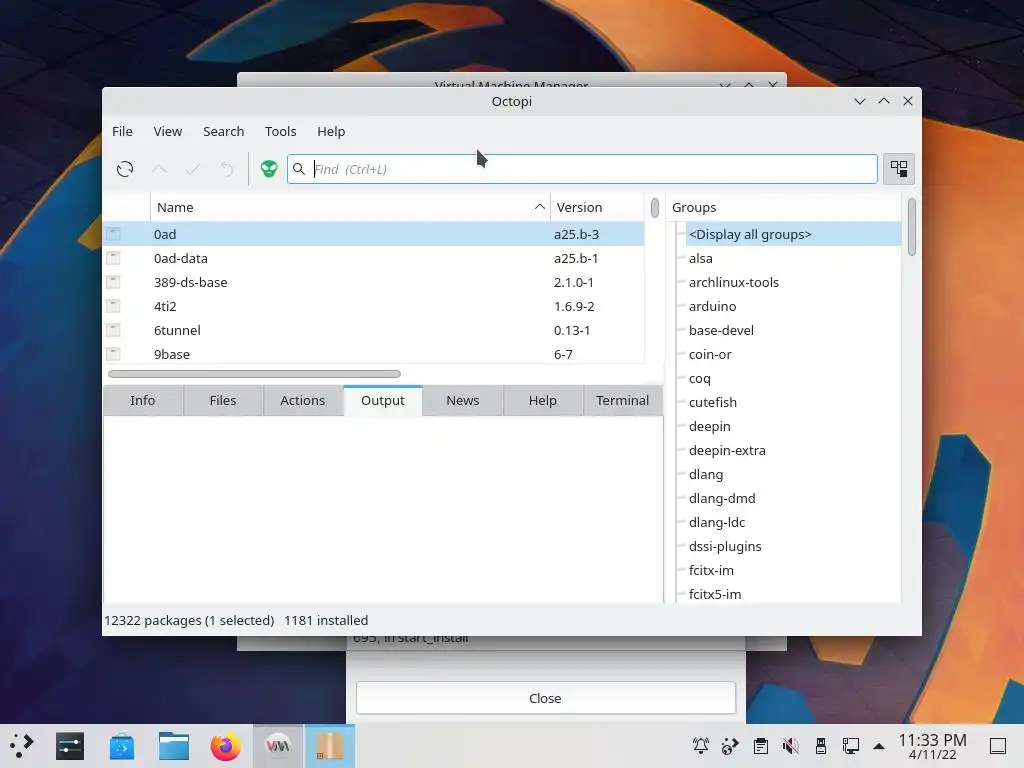This screenshot has width=1024, height=768.
Task: Click the magnifier icon in search box
Action: click(299, 169)
